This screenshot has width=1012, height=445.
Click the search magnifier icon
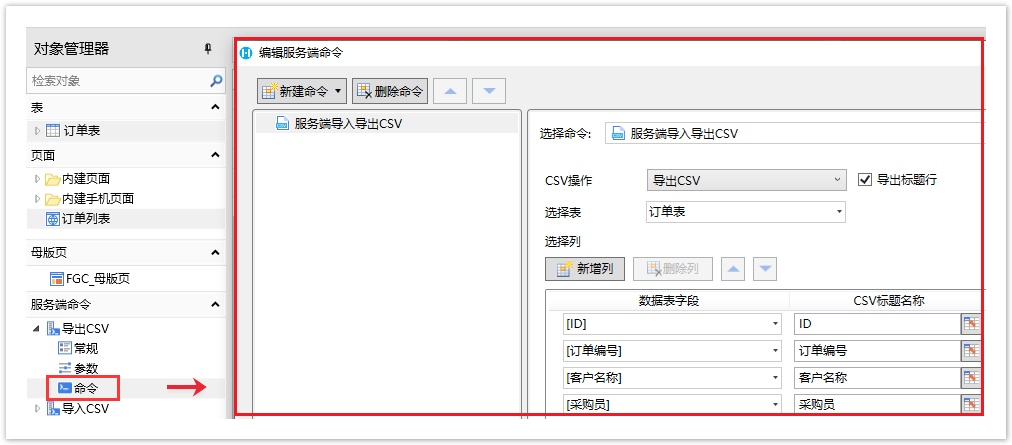tap(216, 80)
